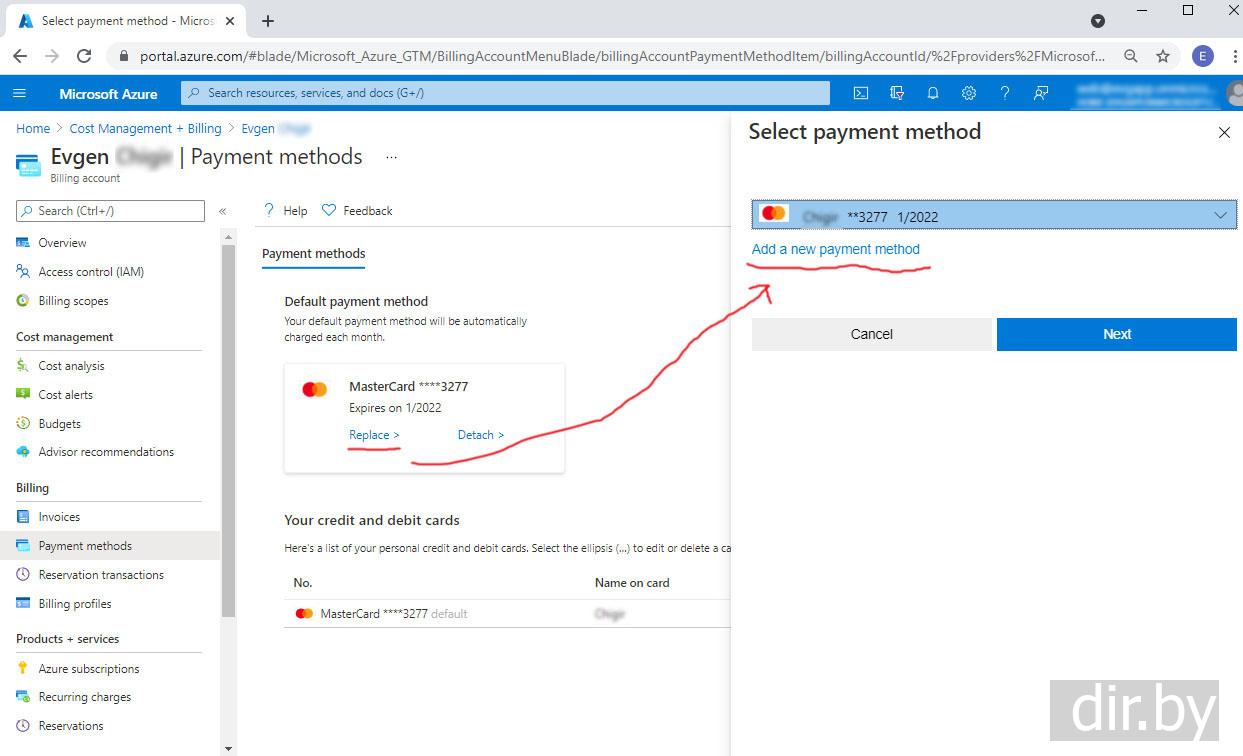Open portal settings gear icon
The width and height of the screenshot is (1243, 756).
tap(969, 93)
